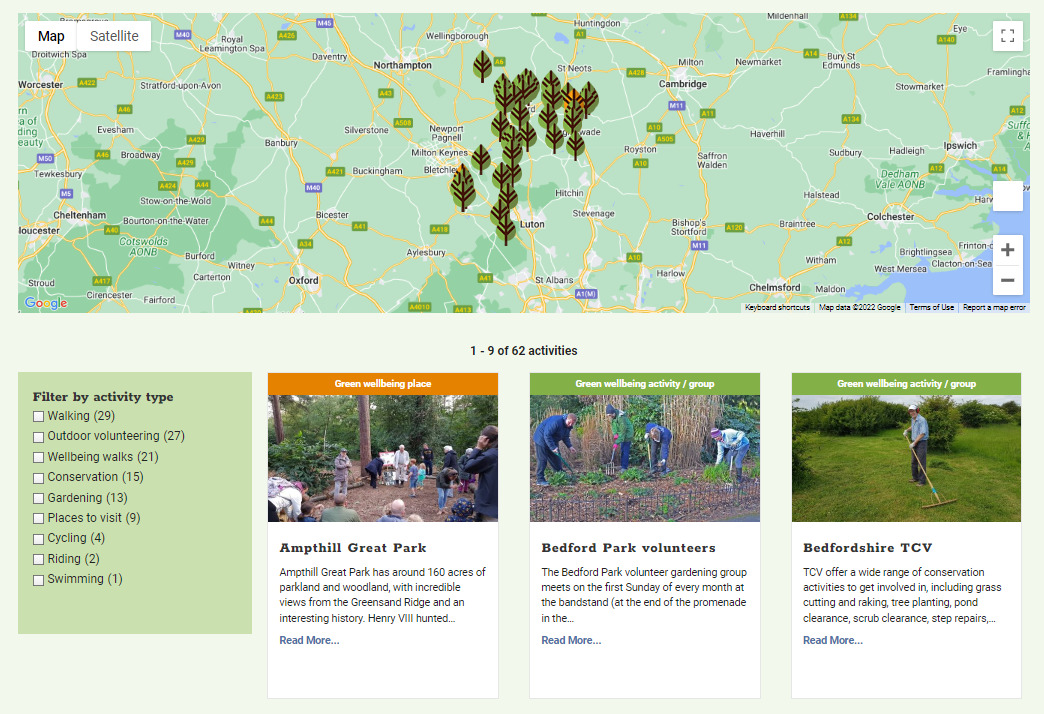Image resolution: width=1044 pixels, height=714 pixels.
Task: Open Read More for Ampthill Great Park
Action: click(x=309, y=640)
